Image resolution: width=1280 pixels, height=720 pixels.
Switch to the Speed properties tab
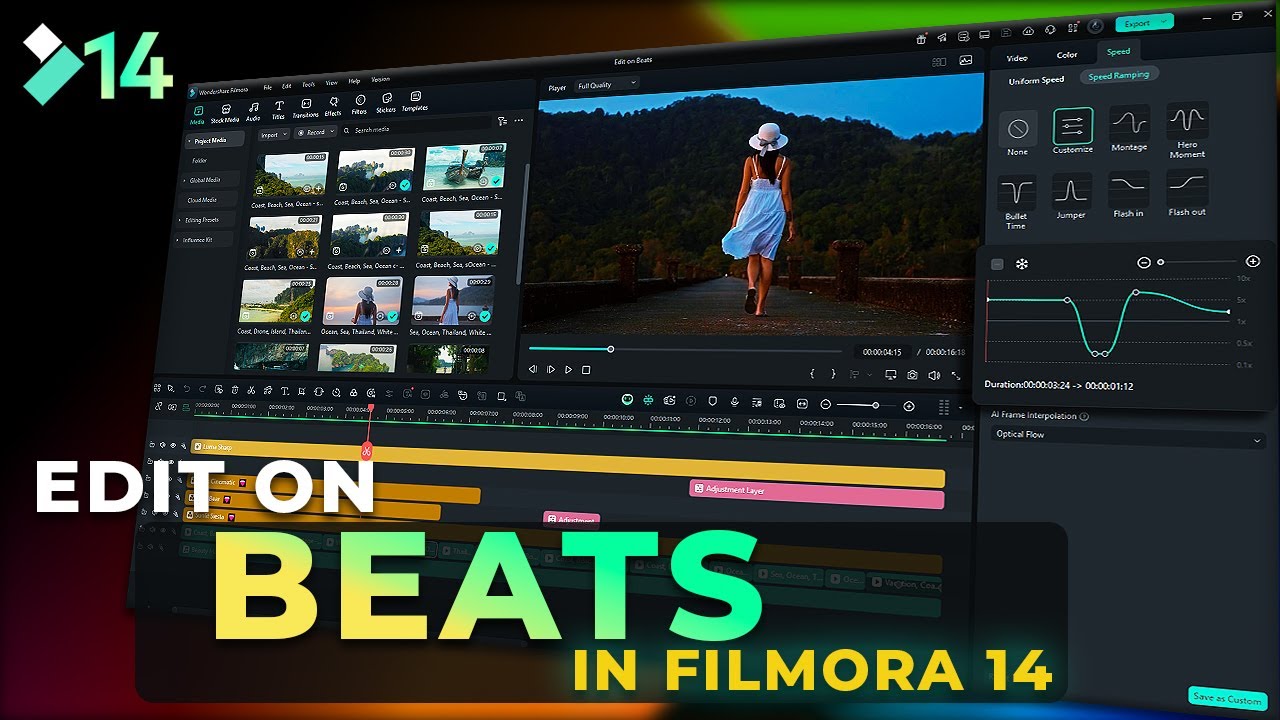tap(1118, 51)
